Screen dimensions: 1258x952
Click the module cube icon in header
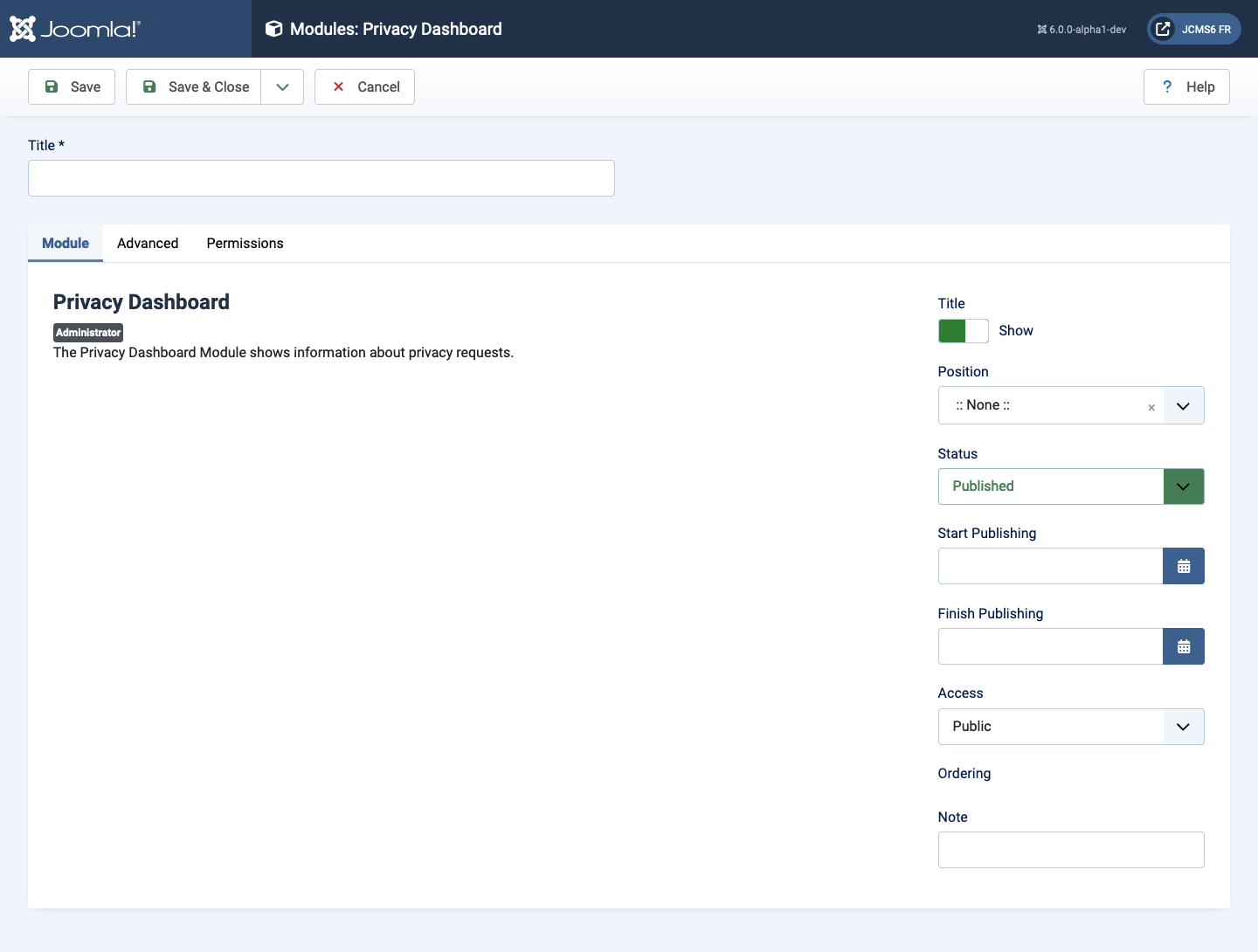coord(273,29)
